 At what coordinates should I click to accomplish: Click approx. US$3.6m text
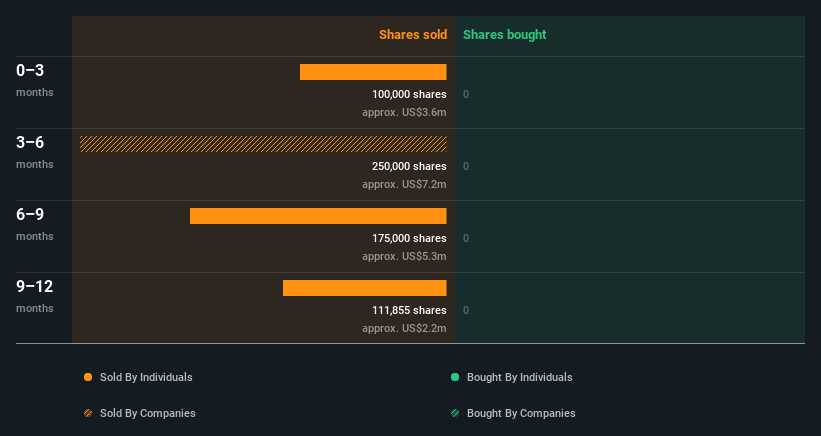point(404,113)
